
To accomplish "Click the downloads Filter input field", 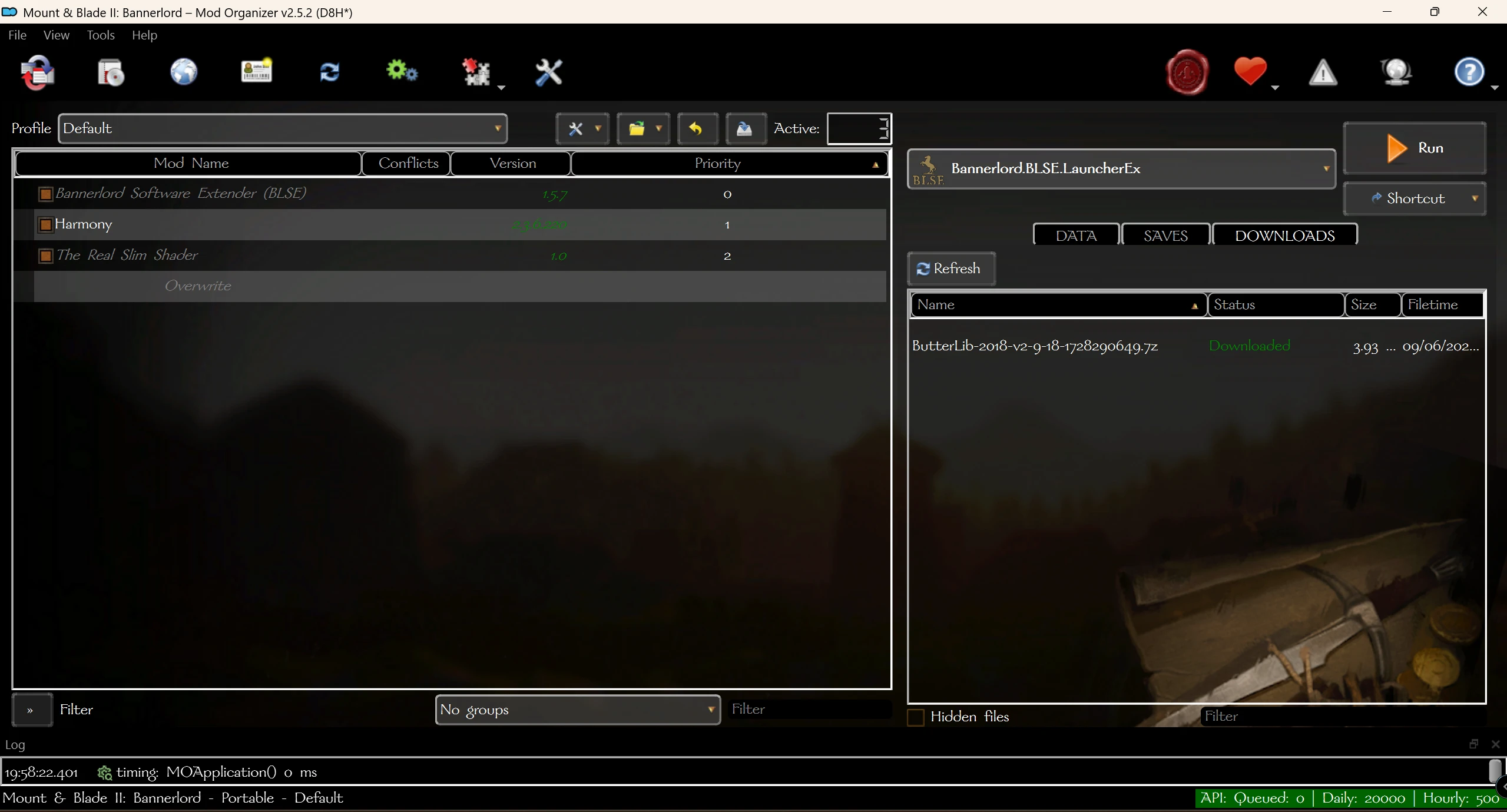I will [x=1343, y=717].
